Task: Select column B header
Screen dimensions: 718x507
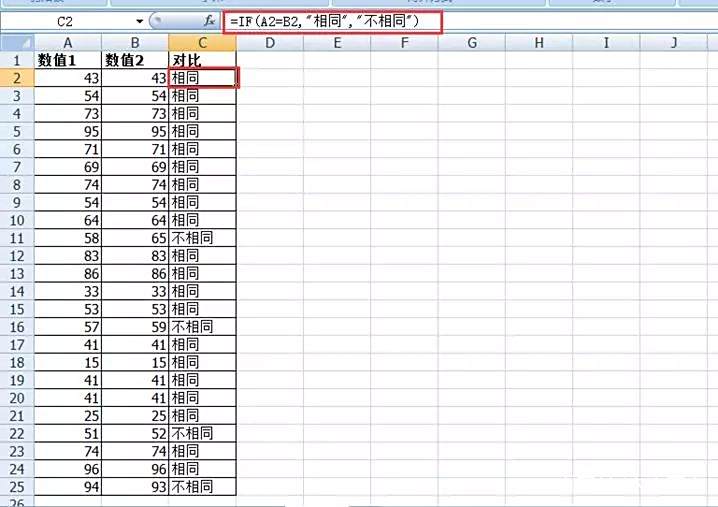Action: pyautogui.click(x=135, y=43)
